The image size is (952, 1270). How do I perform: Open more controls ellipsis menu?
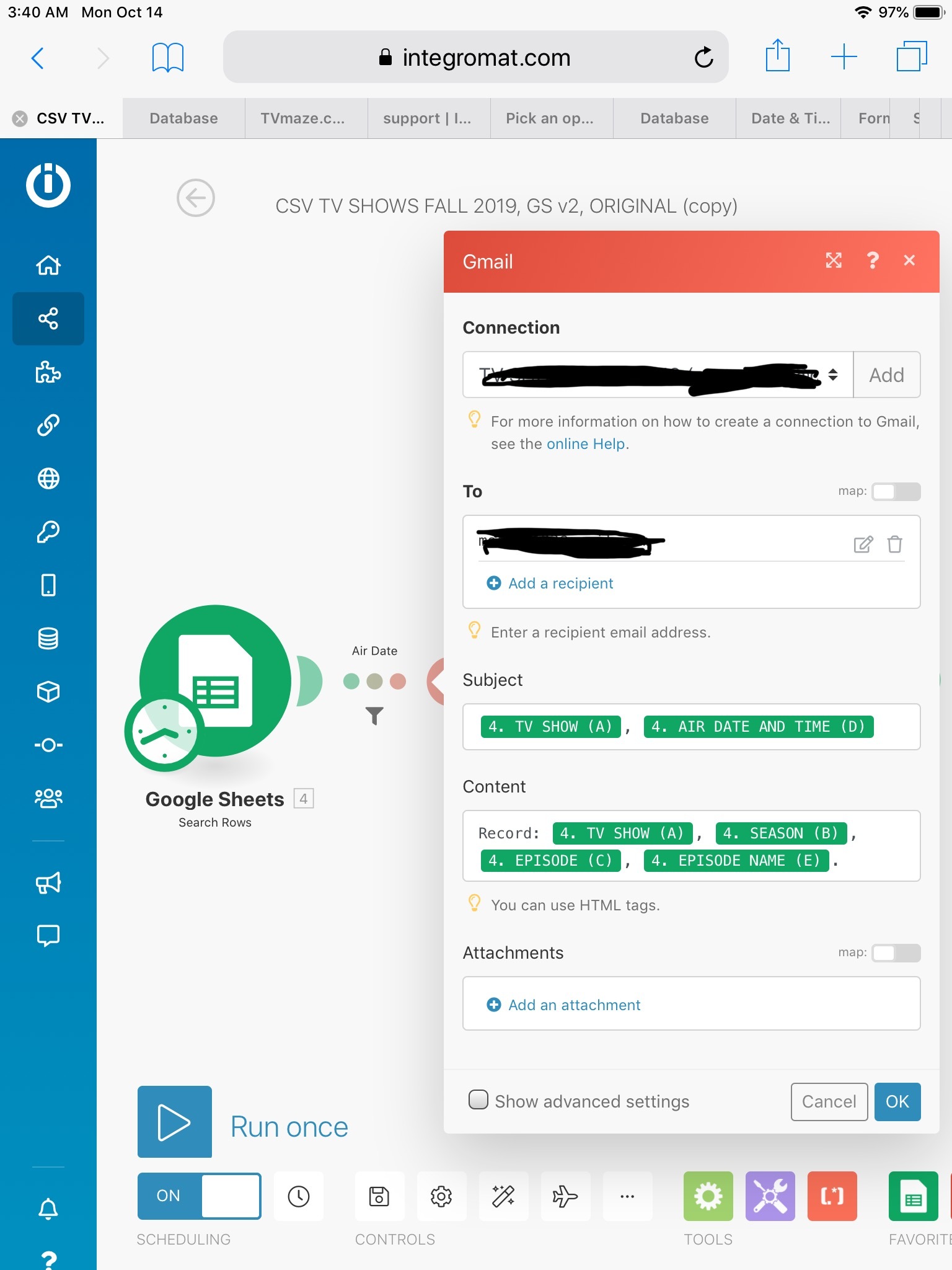pos(627,1196)
